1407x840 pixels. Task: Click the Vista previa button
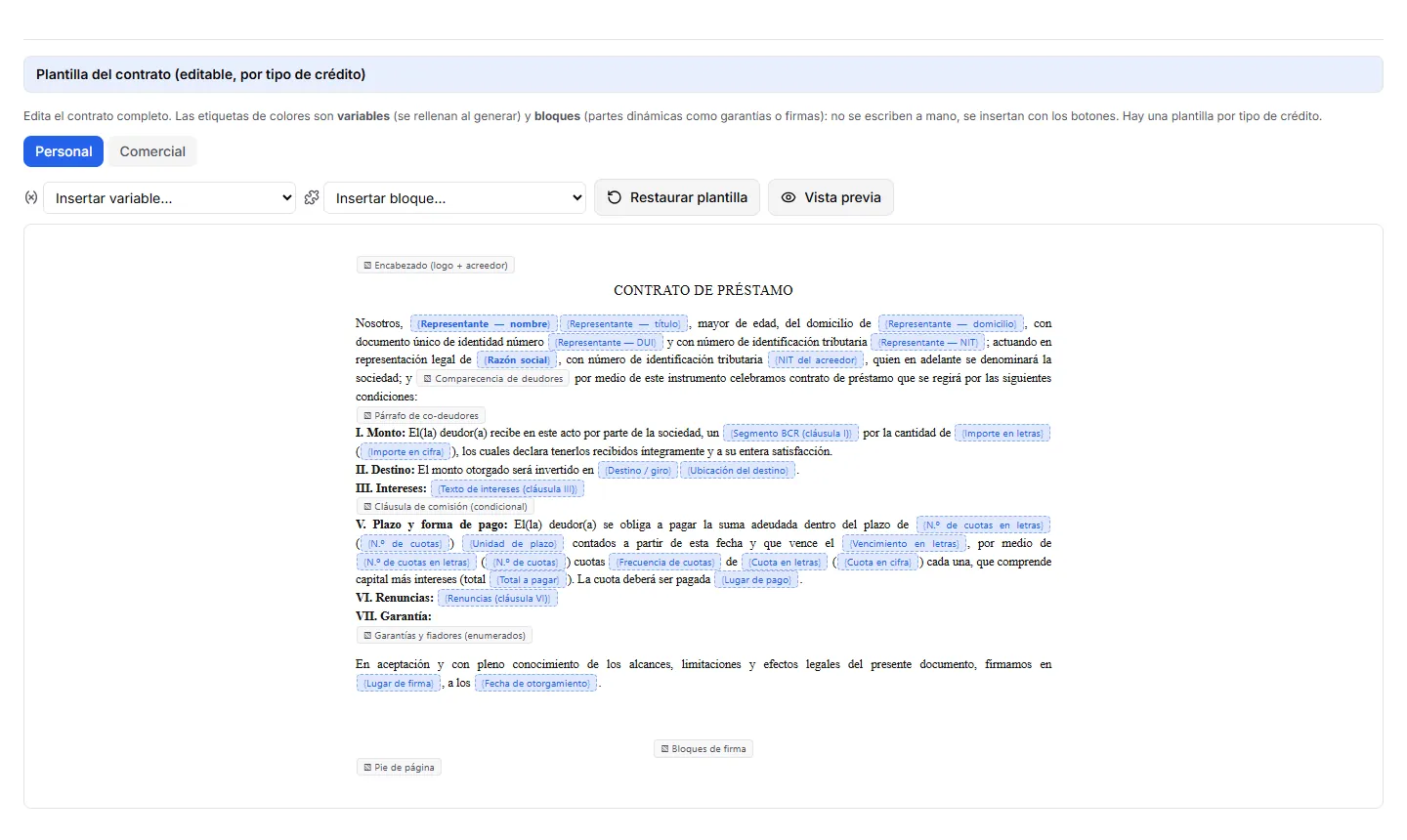(831, 197)
